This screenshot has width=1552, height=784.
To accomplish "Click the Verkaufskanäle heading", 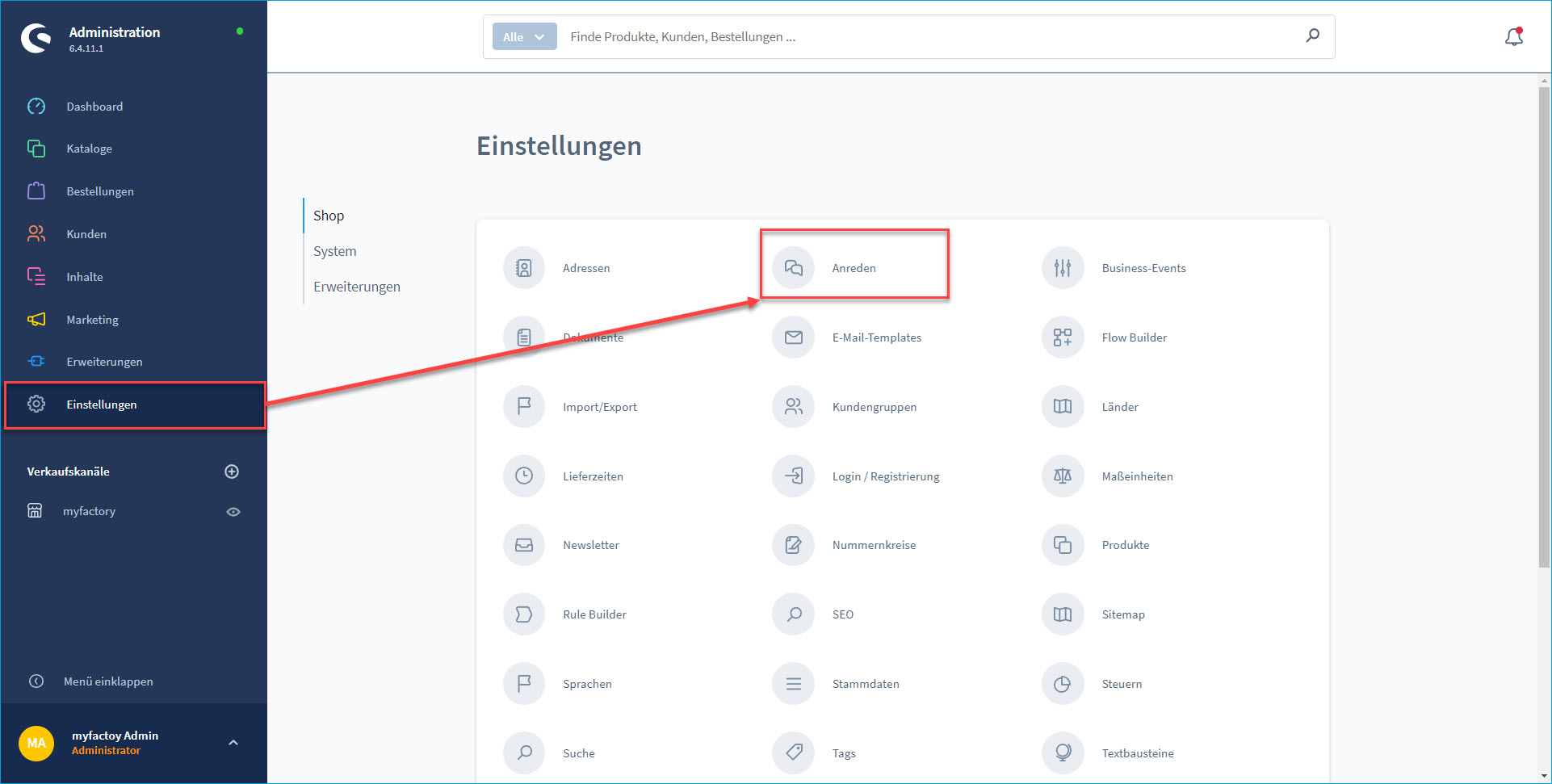I will [69, 472].
